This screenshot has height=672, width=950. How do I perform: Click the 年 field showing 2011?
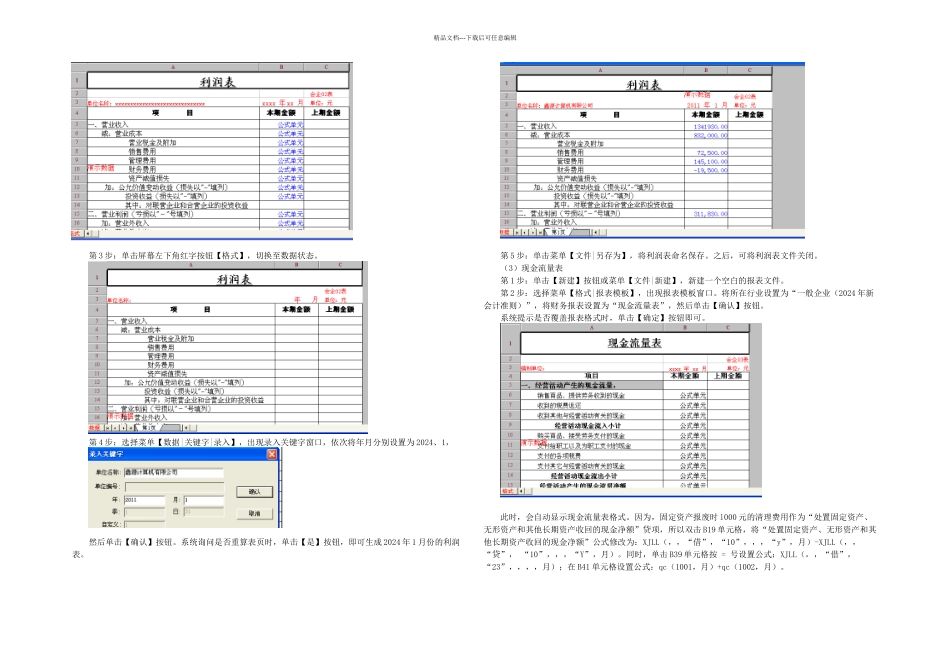[144, 500]
